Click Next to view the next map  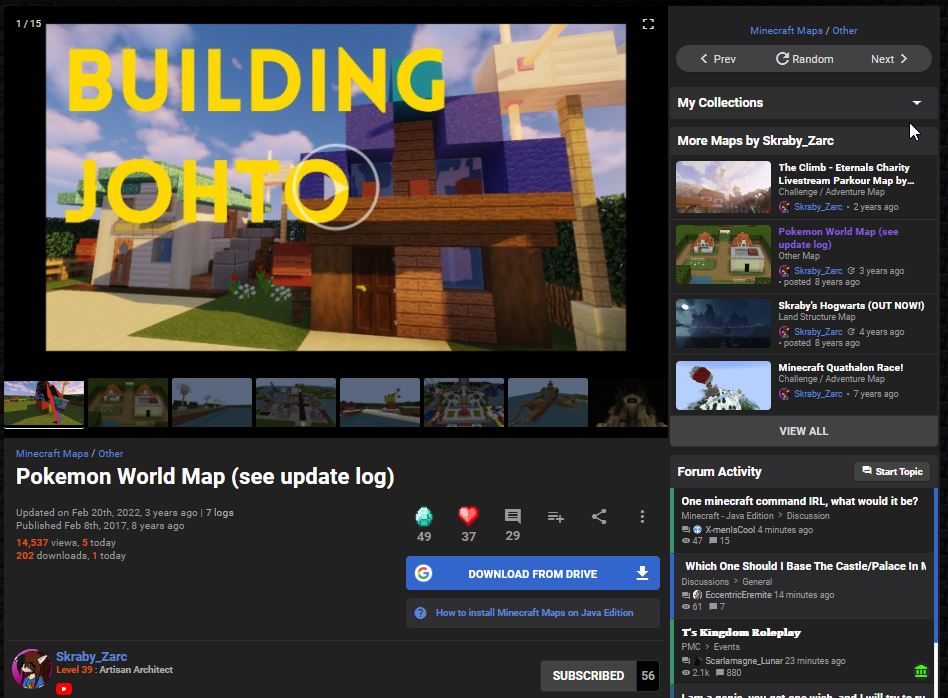886,58
